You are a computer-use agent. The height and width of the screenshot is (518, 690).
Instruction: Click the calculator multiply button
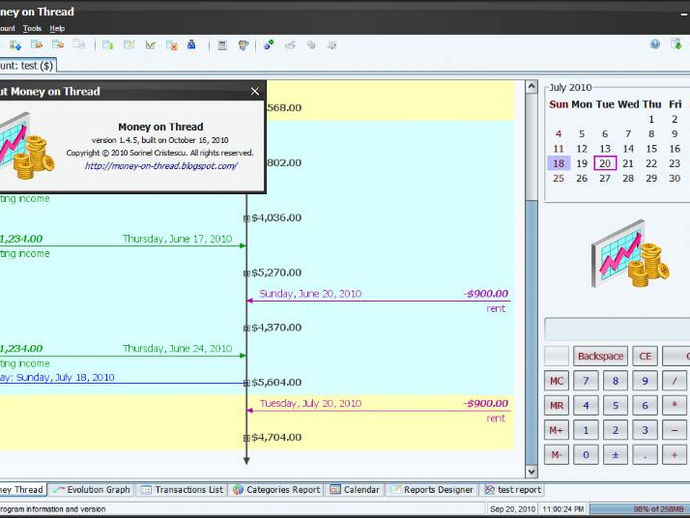pos(674,405)
